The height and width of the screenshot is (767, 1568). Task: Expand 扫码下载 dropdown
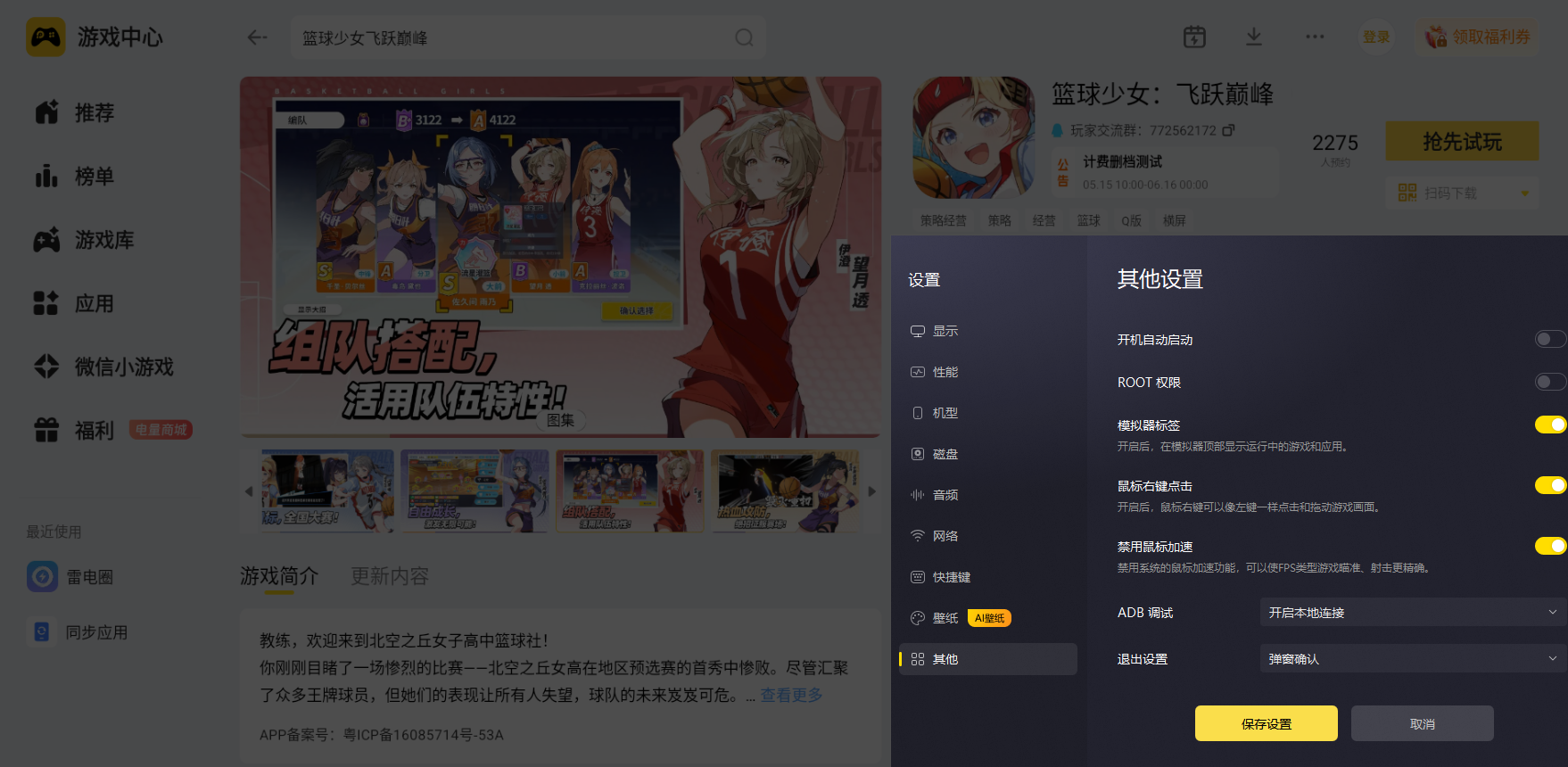click(x=1463, y=193)
